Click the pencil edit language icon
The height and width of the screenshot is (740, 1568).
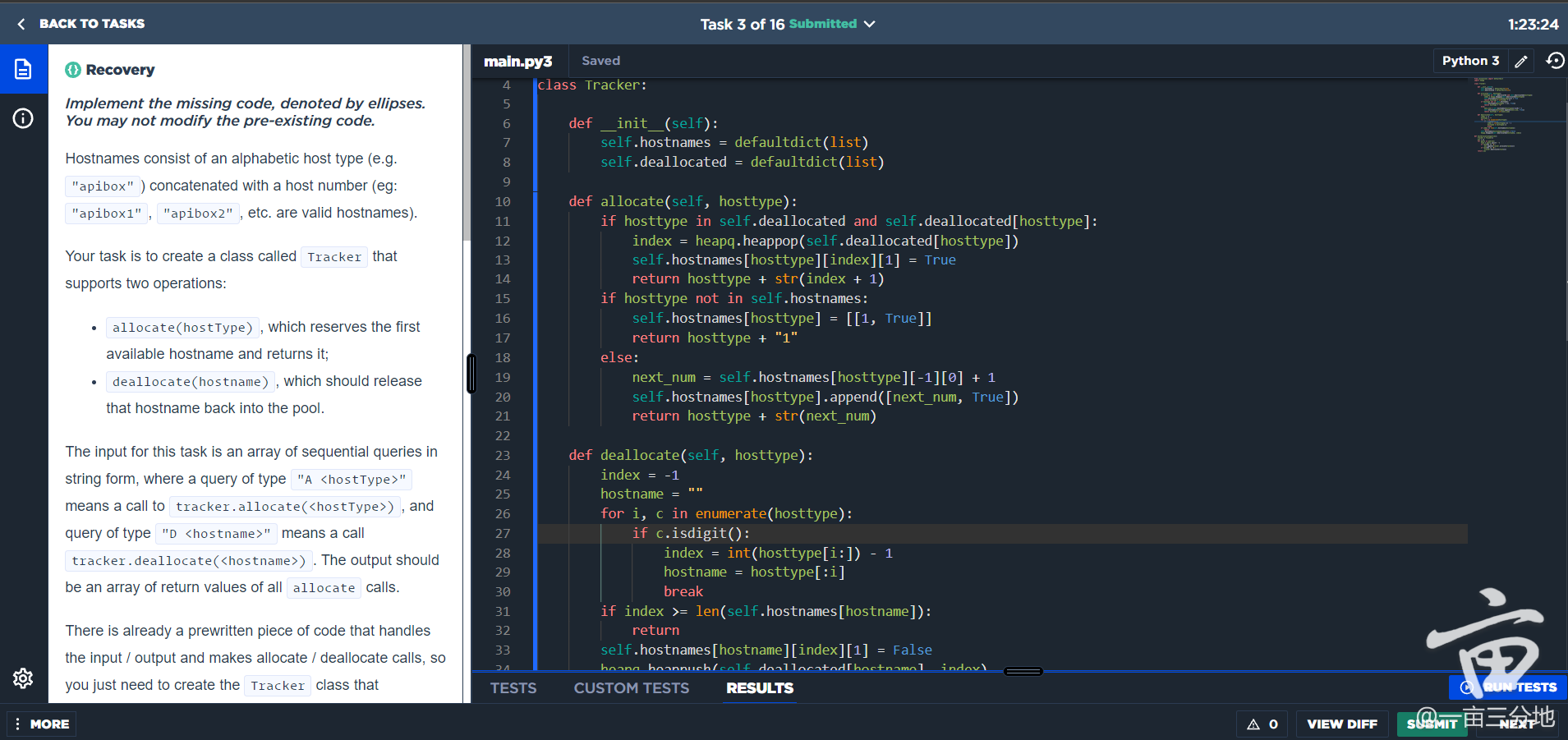(1521, 62)
